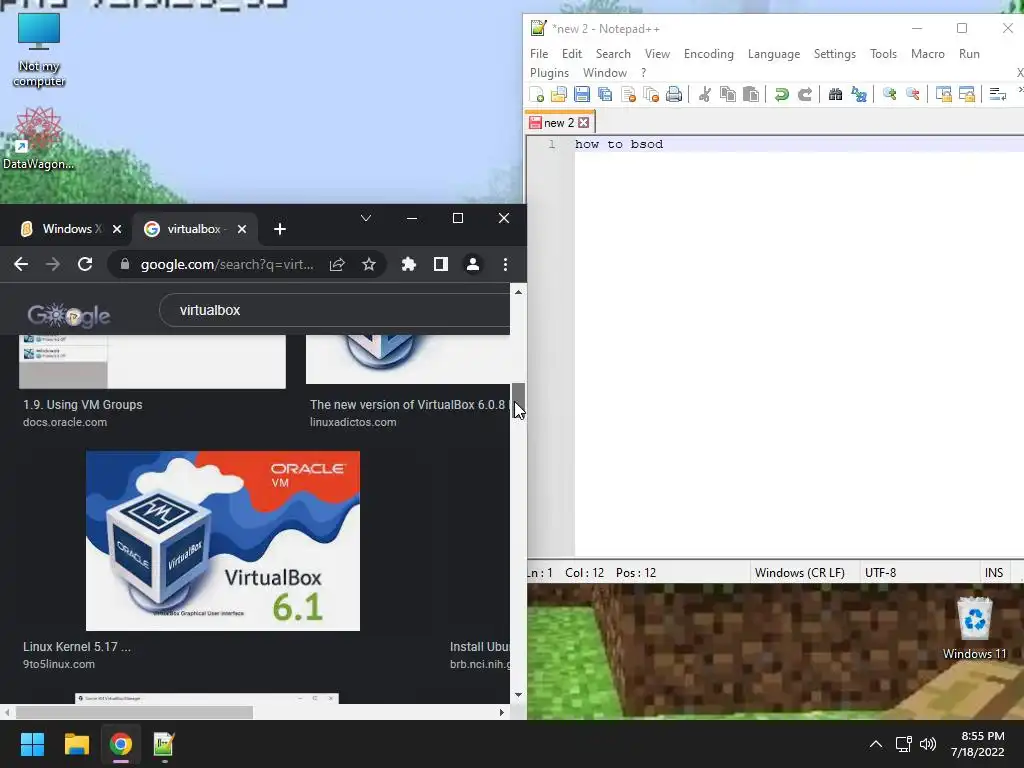Open The new version of VirtualBox 6.0.8 result
Image resolution: width=1024 pixels, height=768 pixels.
click(409, 405)
